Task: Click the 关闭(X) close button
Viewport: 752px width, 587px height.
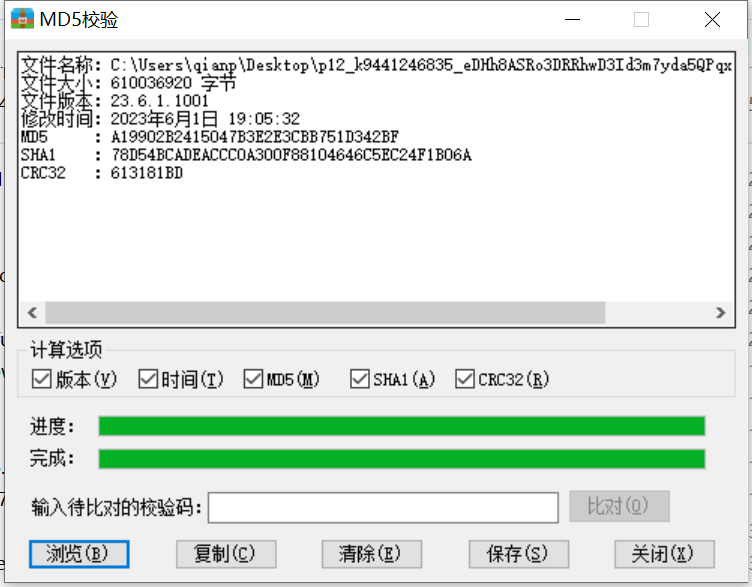Action: (x=665, y=554)
